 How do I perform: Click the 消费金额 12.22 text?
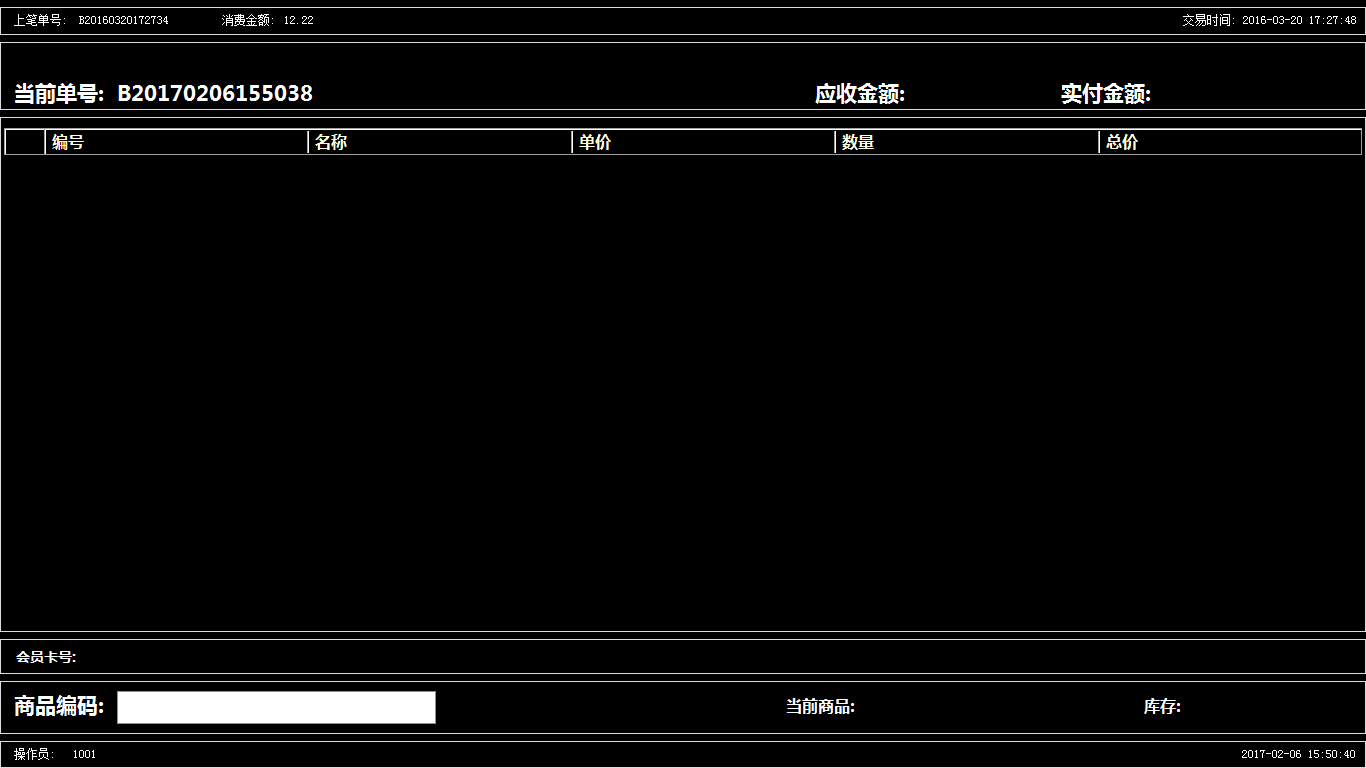[267, 20]
